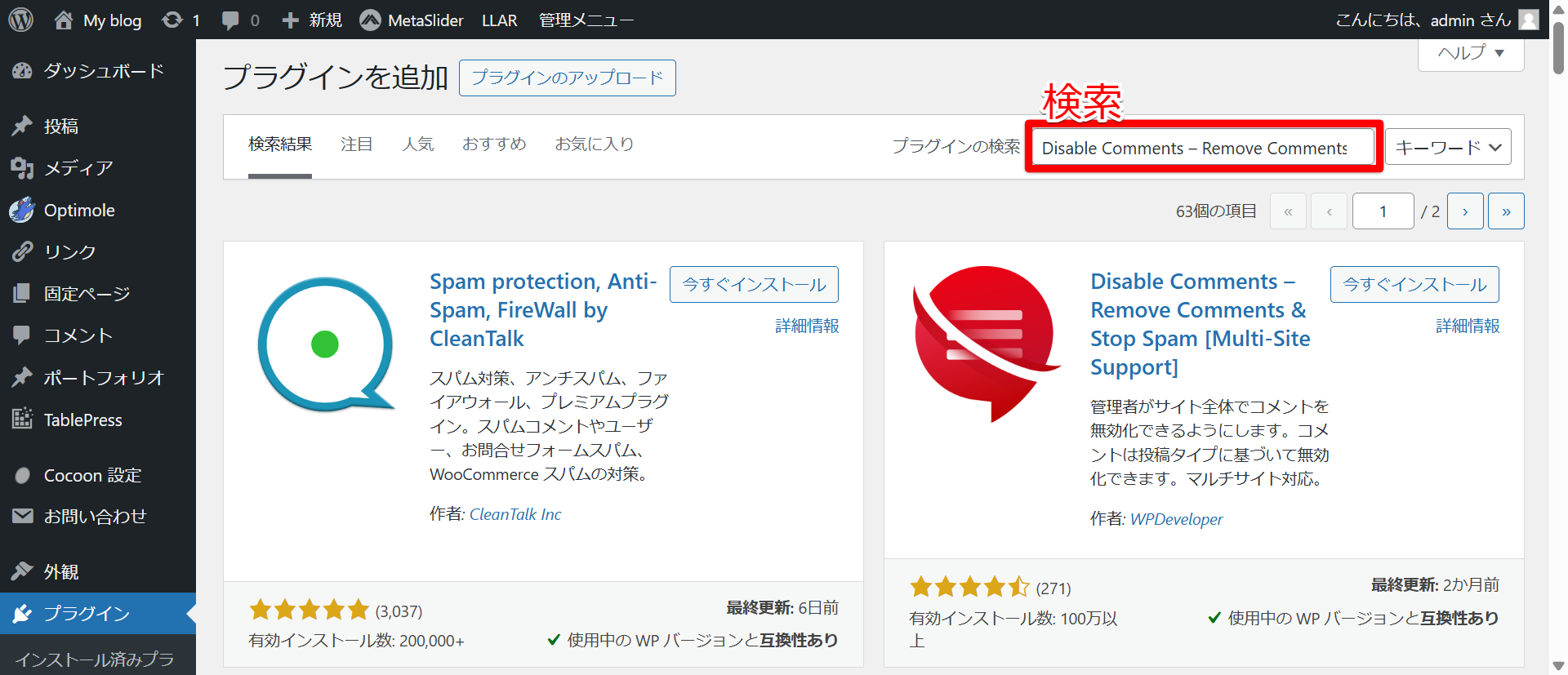
Task: Click the plus icon for 新規
Action: click(290, 20)
